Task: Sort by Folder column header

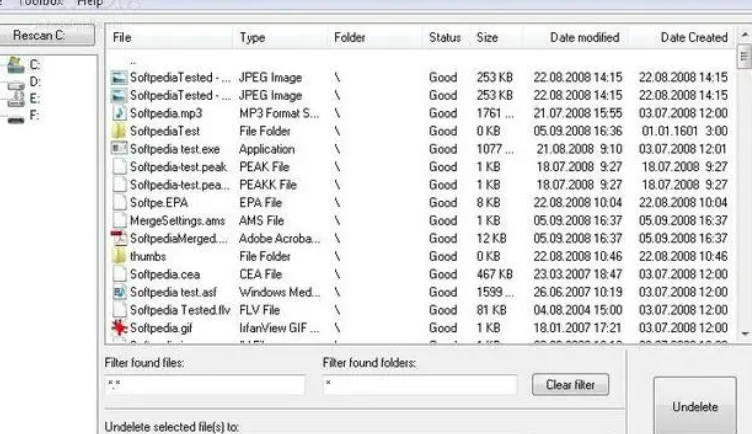Action: 375,37
